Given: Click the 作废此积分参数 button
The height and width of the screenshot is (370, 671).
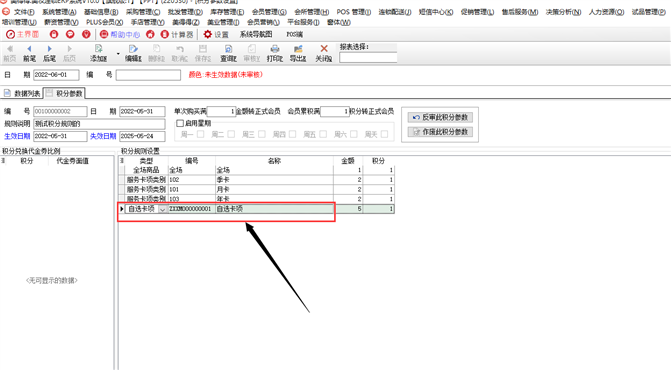Looking at the screenshot, I should point(440,132).
